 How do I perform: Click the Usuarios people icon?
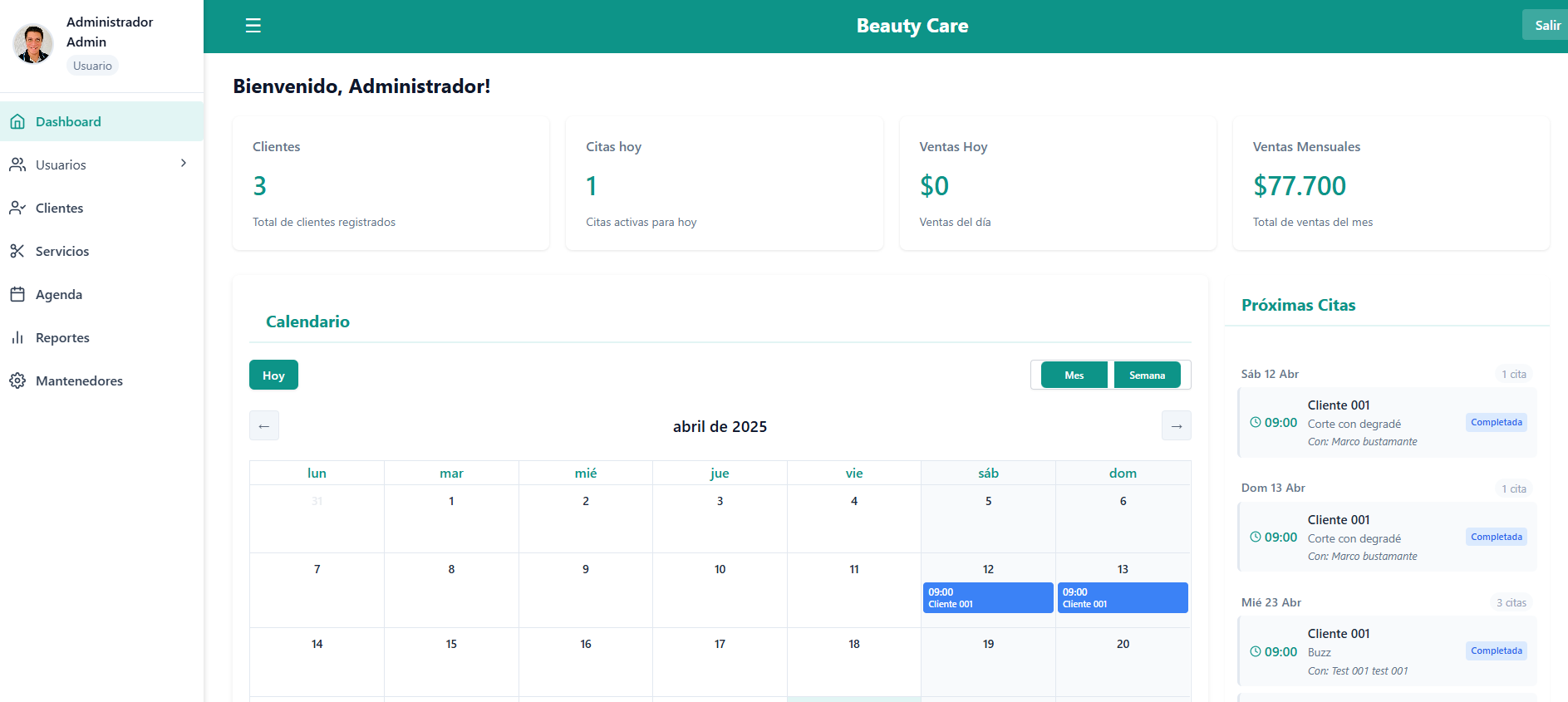[17, 164]
